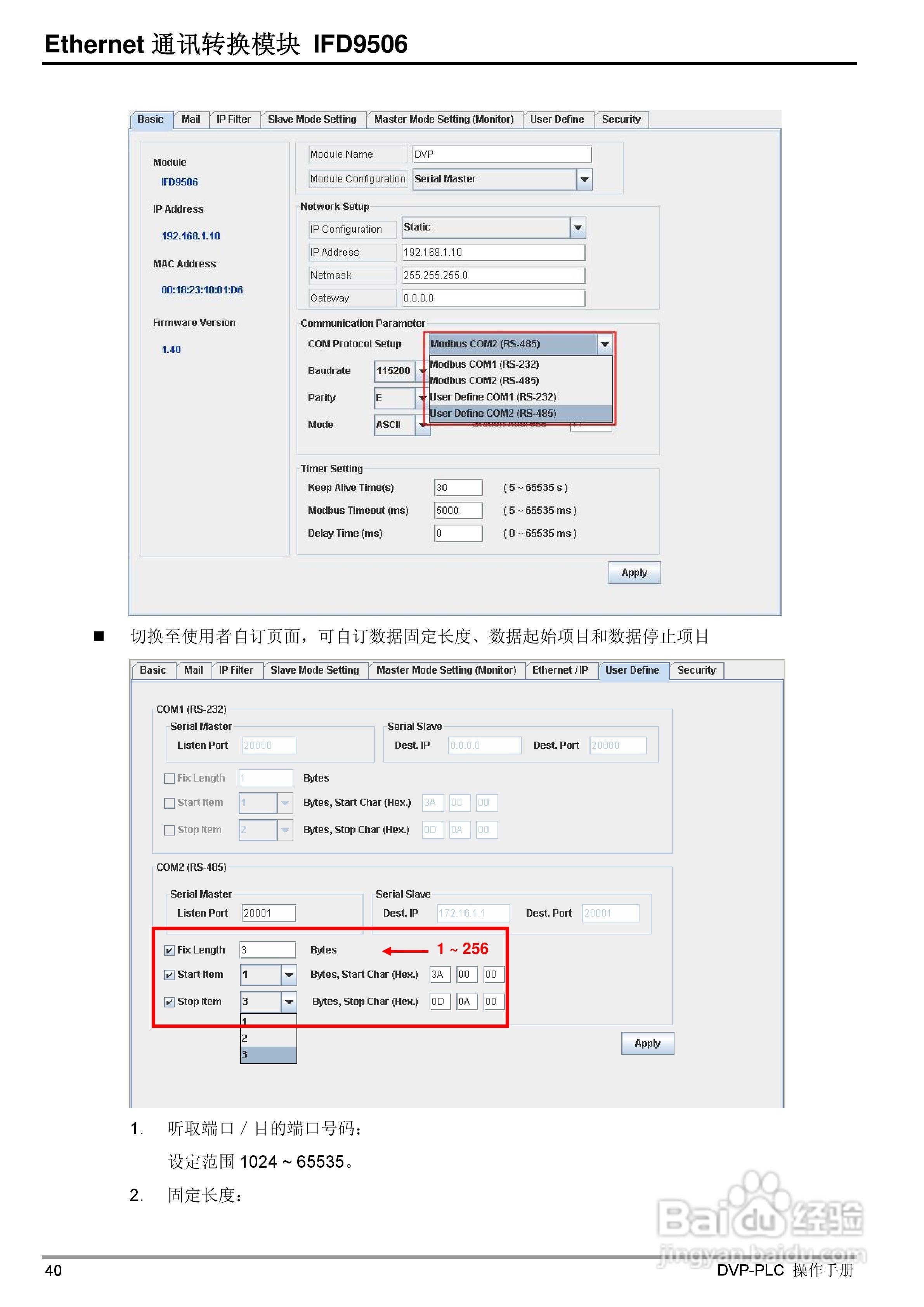
Task: Open the Security tab
Action: tap(622, 119)
